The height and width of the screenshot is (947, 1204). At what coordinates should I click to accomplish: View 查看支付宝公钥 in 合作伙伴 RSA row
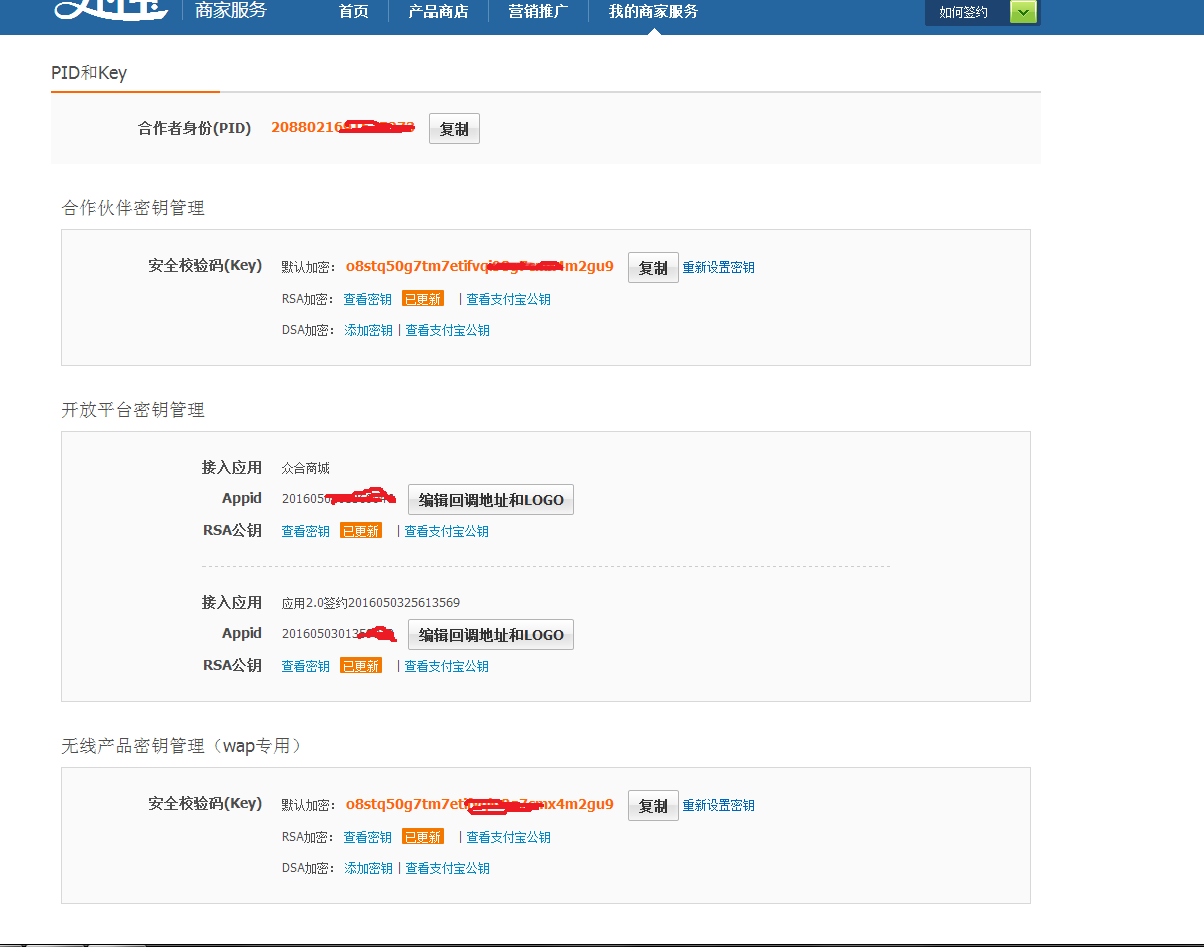pos(508,299)
